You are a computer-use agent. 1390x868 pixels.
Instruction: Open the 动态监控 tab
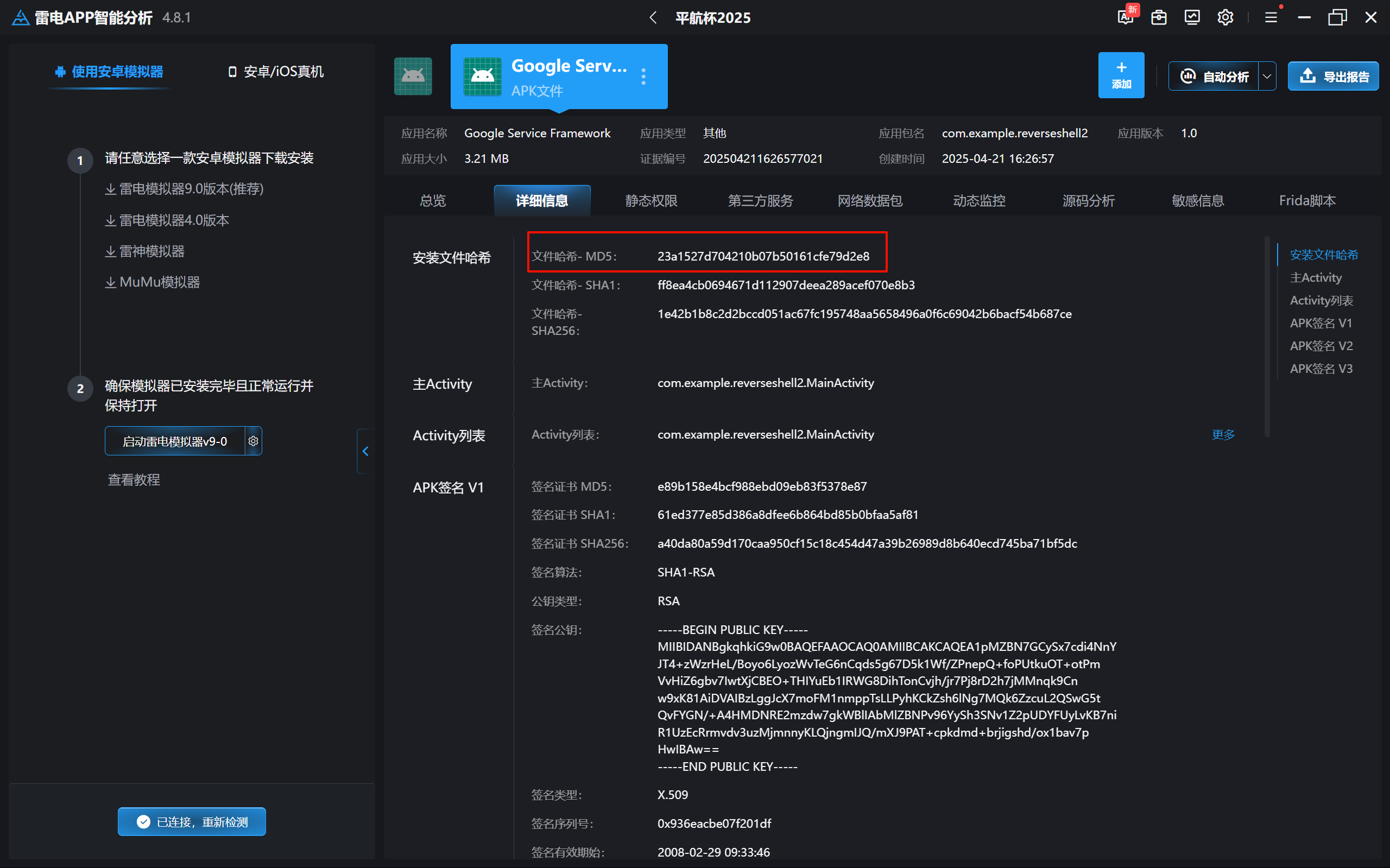[980, 200]
